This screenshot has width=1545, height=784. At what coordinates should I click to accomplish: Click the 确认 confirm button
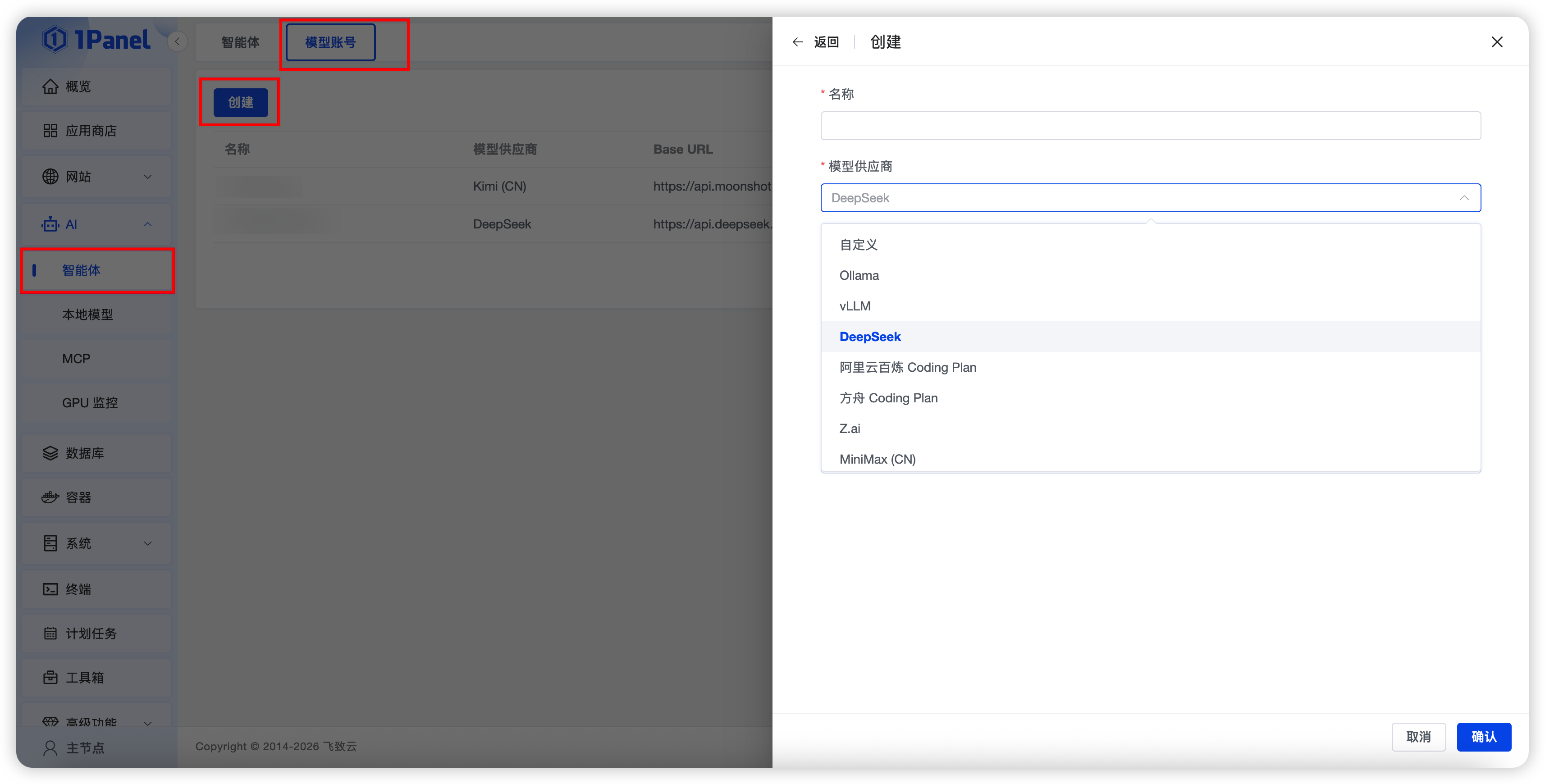1484,737
